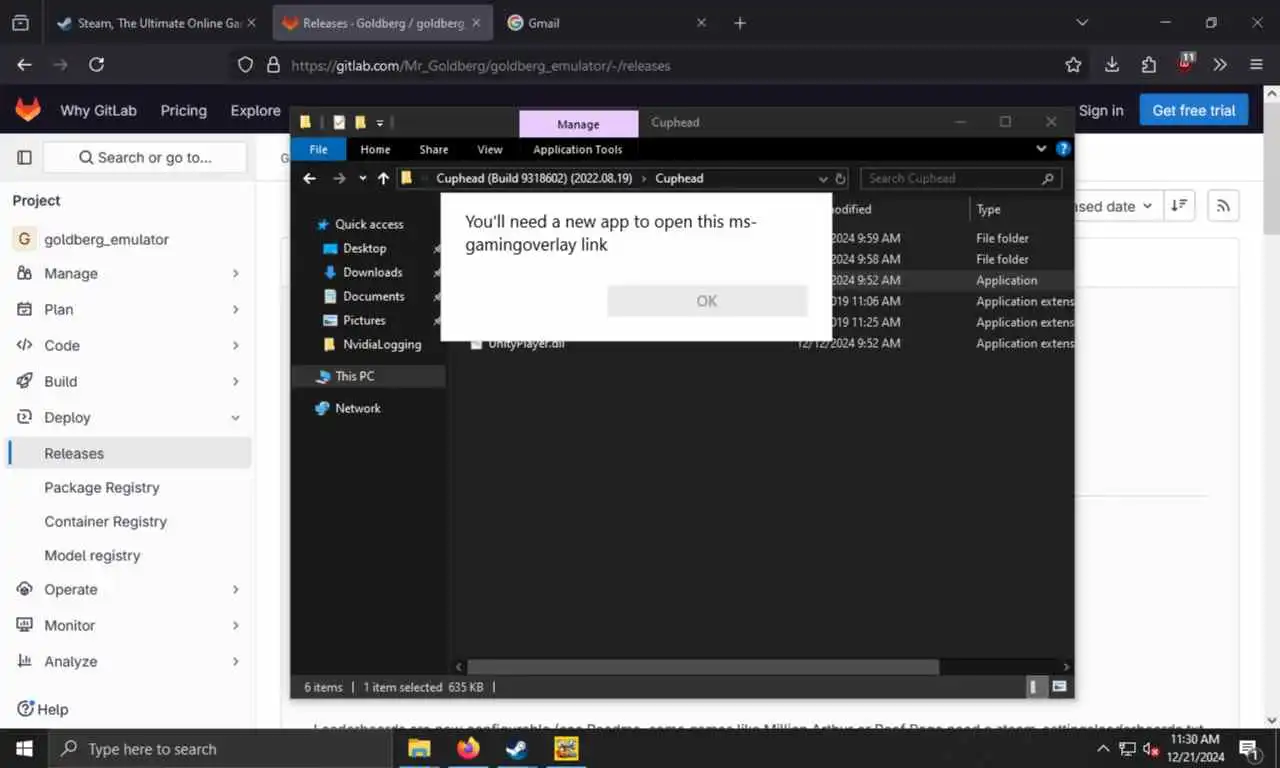Click the Properties icon in Explorer title bar
The height and width of the screenshot is (768, 1280).
339,123
